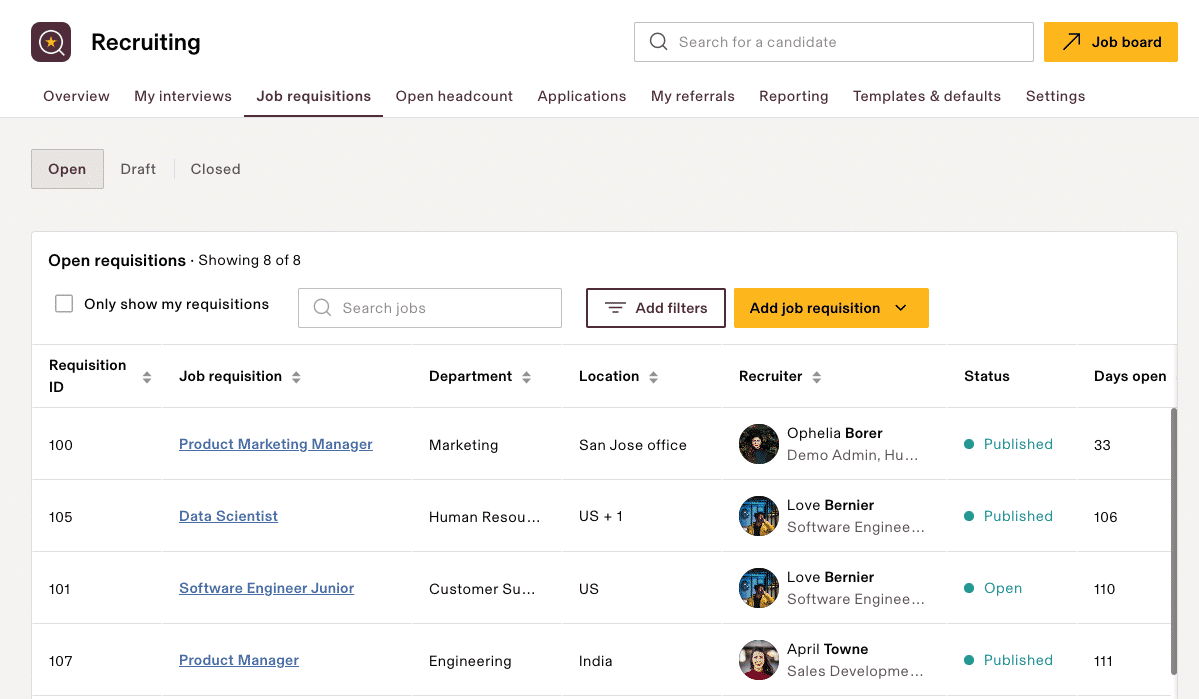Sort the Days open column arrows
Image resolution: width=1199 pixels, height=699 pixels.
coord(1180,376)
